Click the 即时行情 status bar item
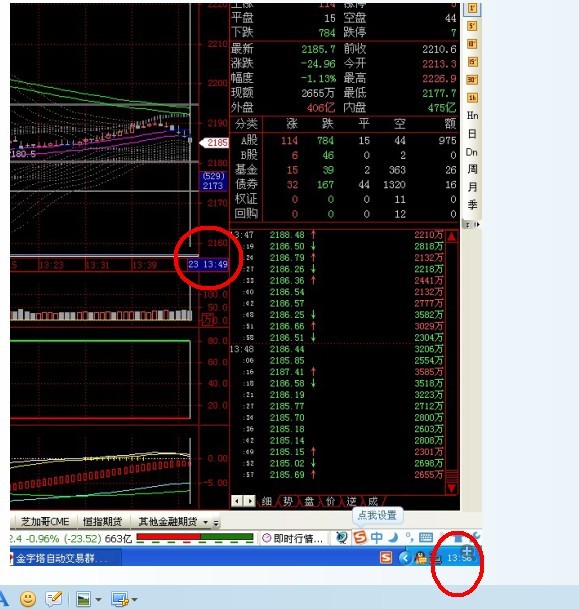This screenshot has height=609, width=579. coord(294,538)
